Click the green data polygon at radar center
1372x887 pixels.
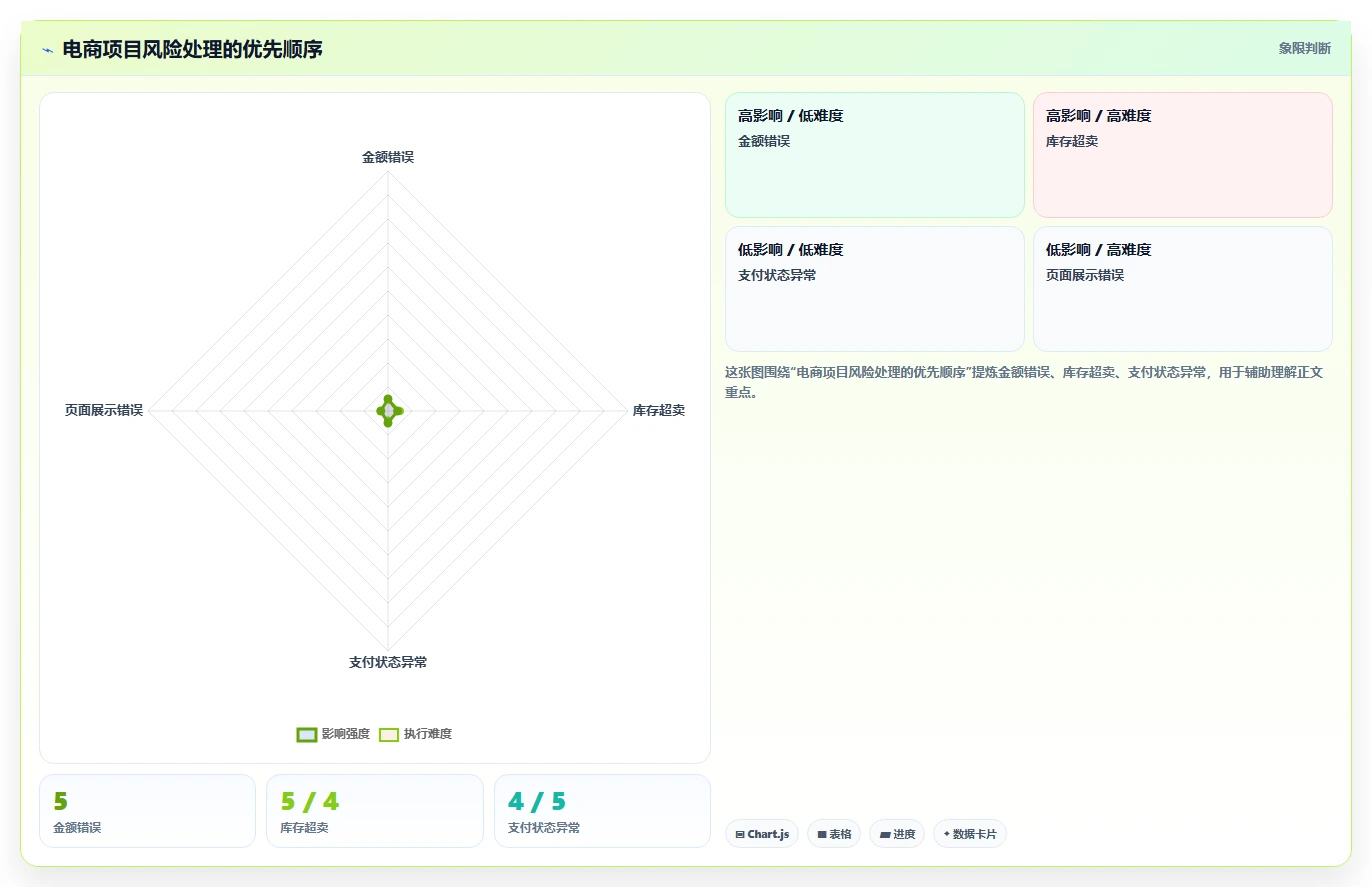[x=388, y=410]
